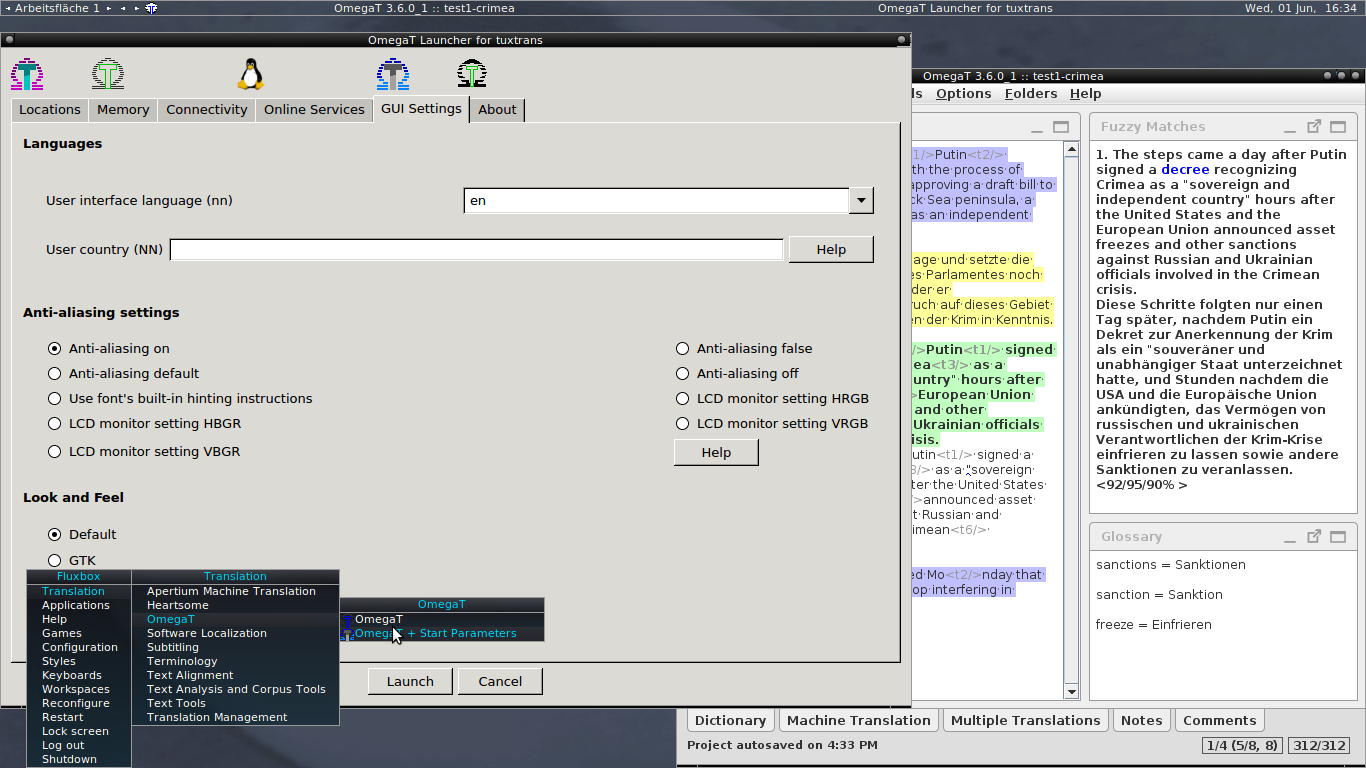Viewport: 1366px width, 768px height.
Task: Click the OmegaT menu entry icon in Fluxbox submenu
Action: (348, 620)
